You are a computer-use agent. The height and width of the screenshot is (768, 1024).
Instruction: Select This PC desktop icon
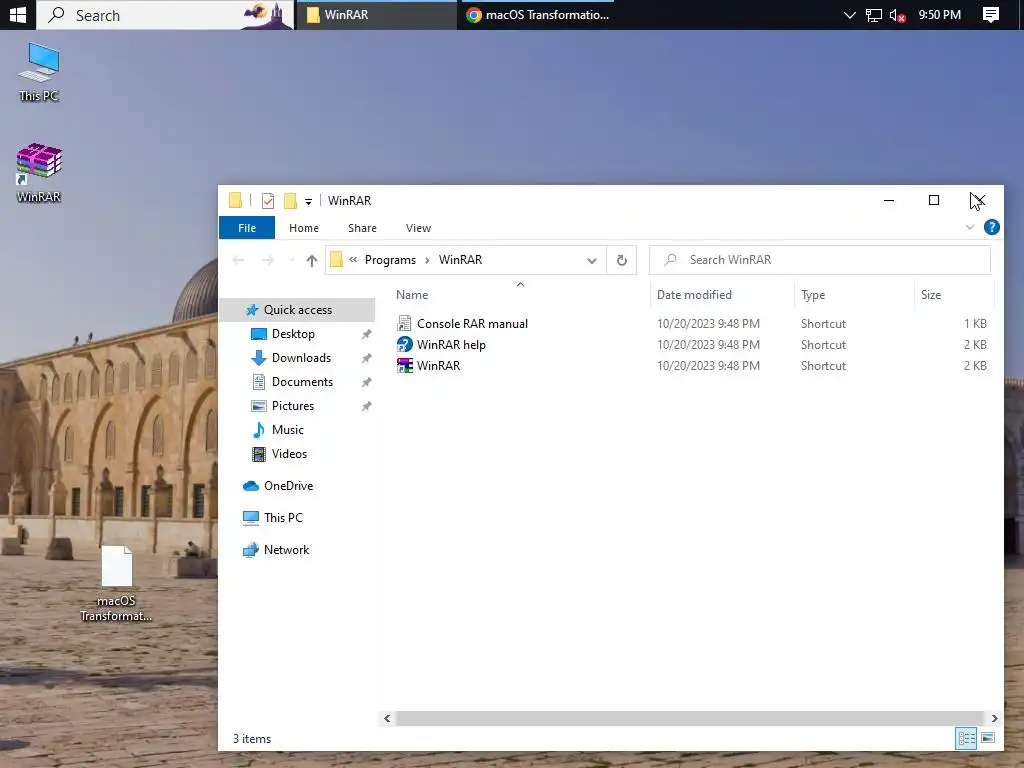[39, 72]
